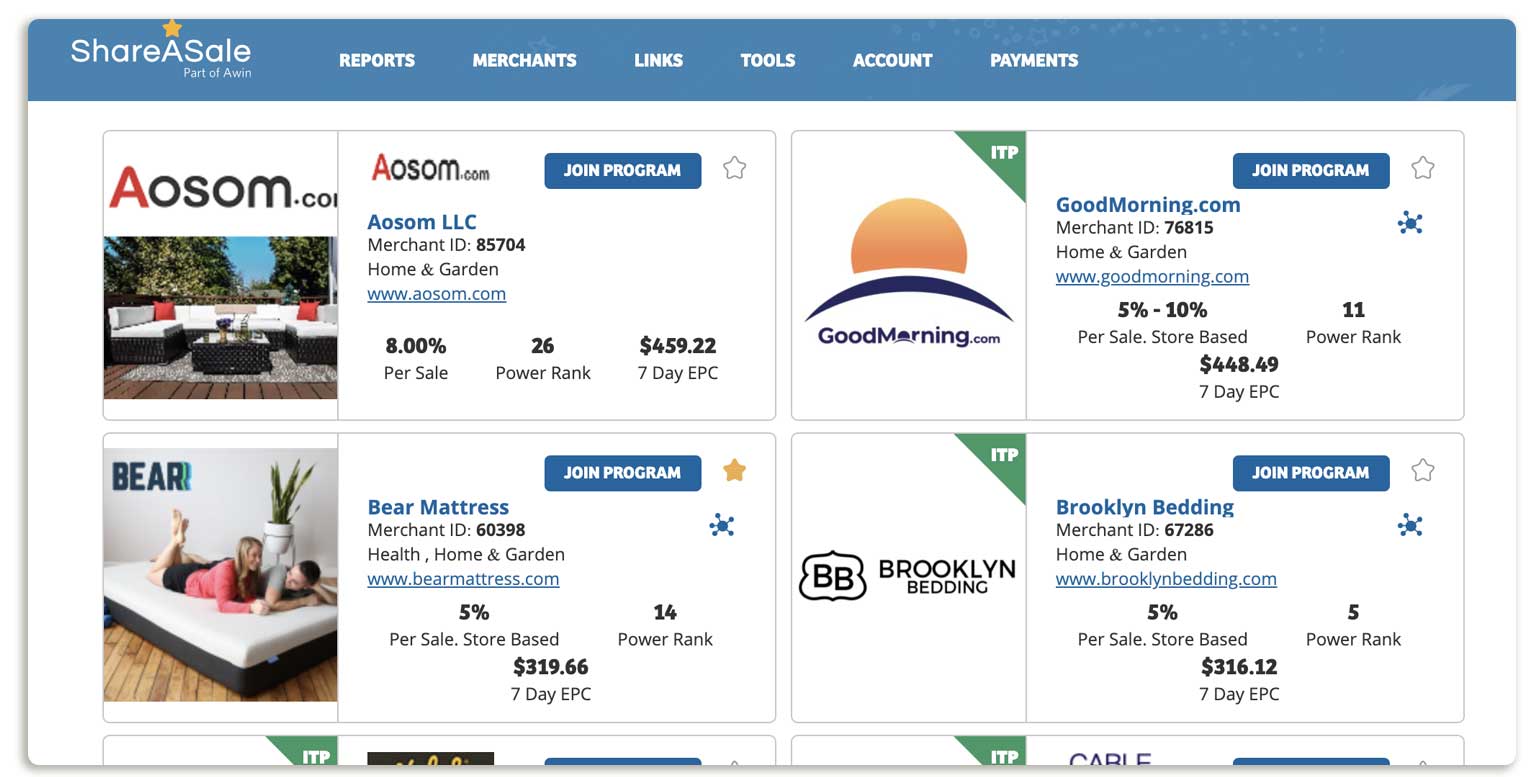Image resolution: width=1536 pixels, height=777 pixels.
Task: Favorite Brooklyn Bedding with the star icon
Action: click(1422, 470)
